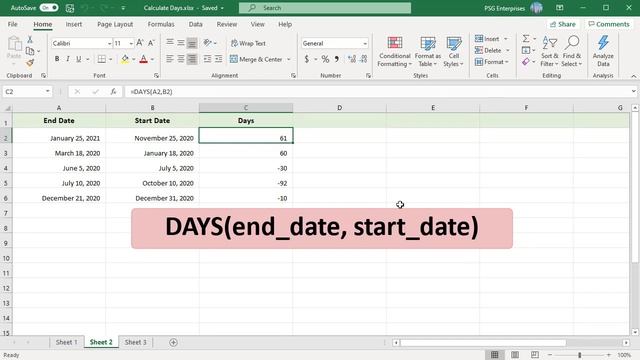The width and height of the screenshot is (640, 360).
Task: Open Conditional Formatting menu
Action: click(x=394, y=52)
